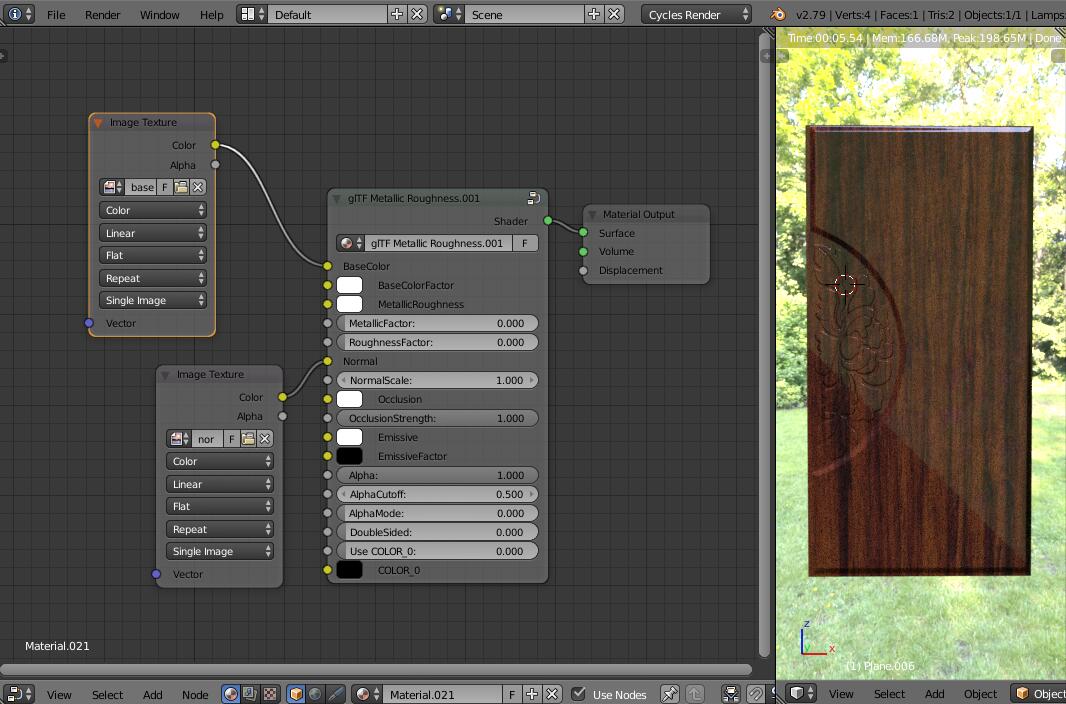The width and height of the screenshot is (1066, 704).
Task: Choose line style shader type icon
Action: pyautogui.click(x=335, y=694)
